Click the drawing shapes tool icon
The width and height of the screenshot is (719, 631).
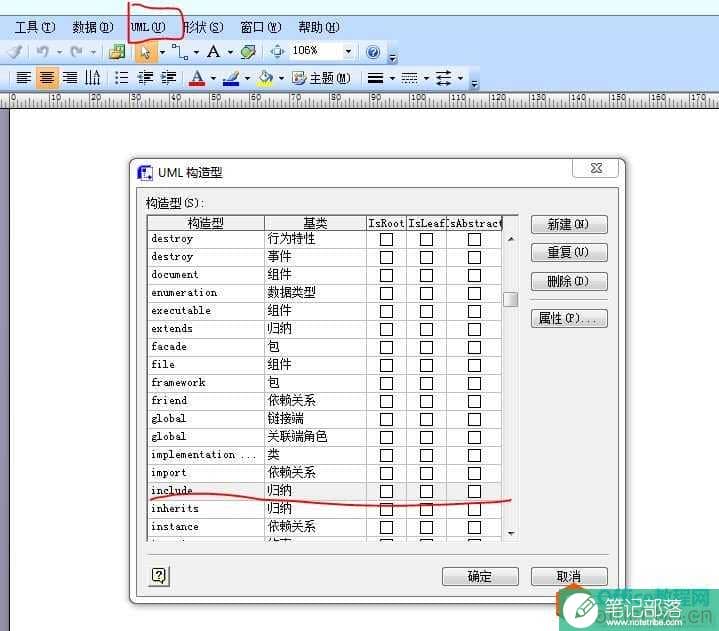[248, 52]
